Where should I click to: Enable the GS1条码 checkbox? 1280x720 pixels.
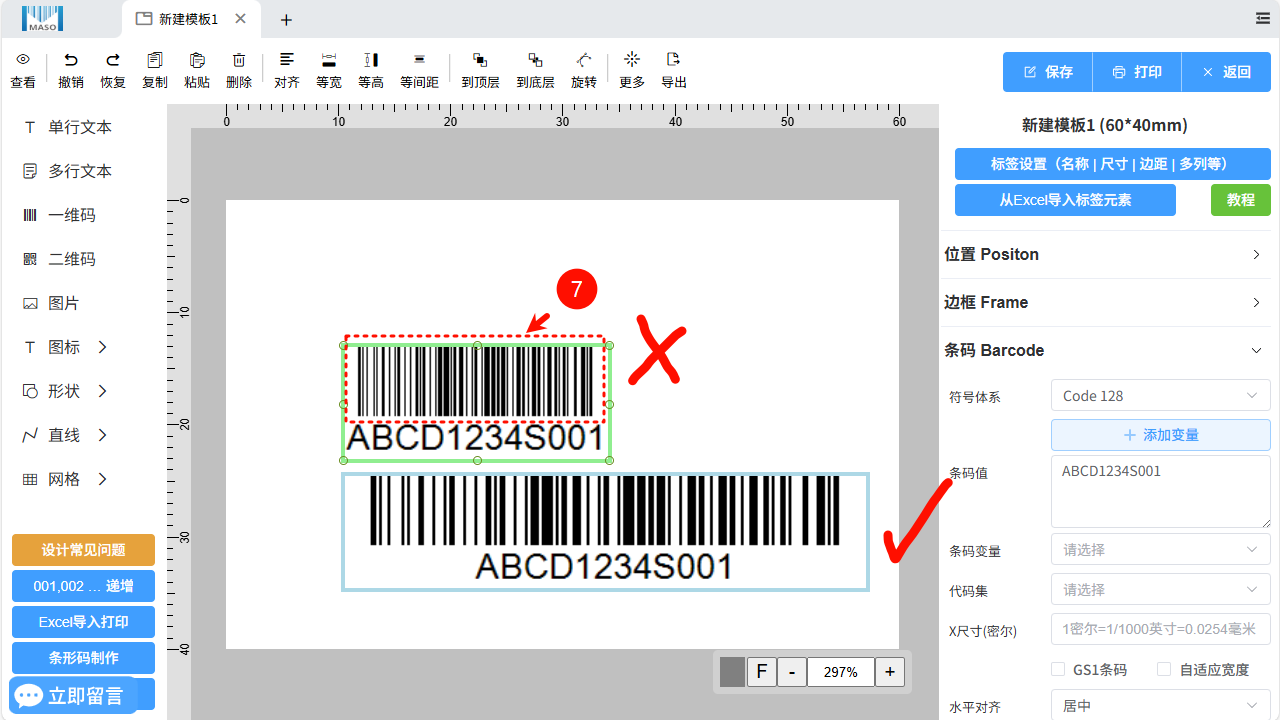pos(1058,669)
